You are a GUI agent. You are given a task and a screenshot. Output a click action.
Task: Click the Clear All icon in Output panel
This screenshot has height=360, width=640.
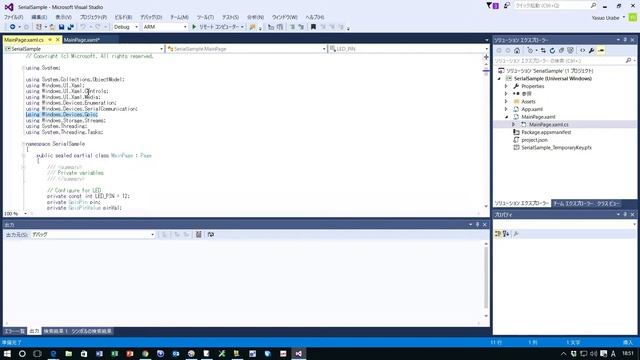[198, 235]
